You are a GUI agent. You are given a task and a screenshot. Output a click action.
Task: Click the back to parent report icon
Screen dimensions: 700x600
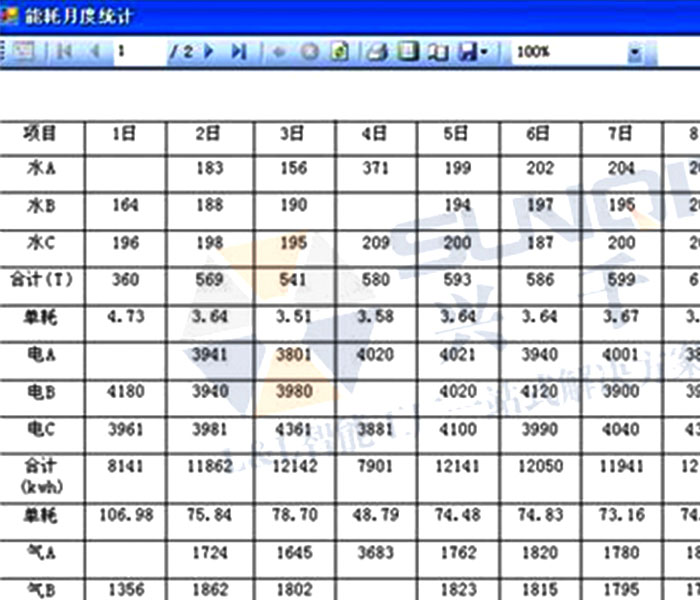tap(278, 51)
